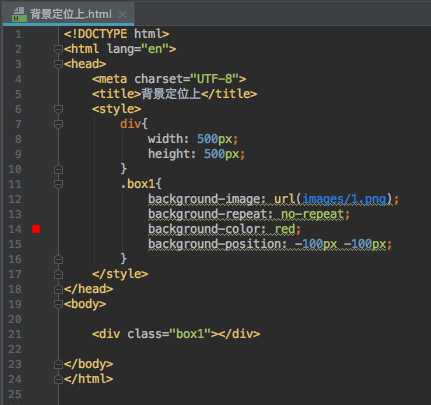Place cursor on "UTF-8" charset value
Viewport: 431px width, 405px height.
point(215,79)
